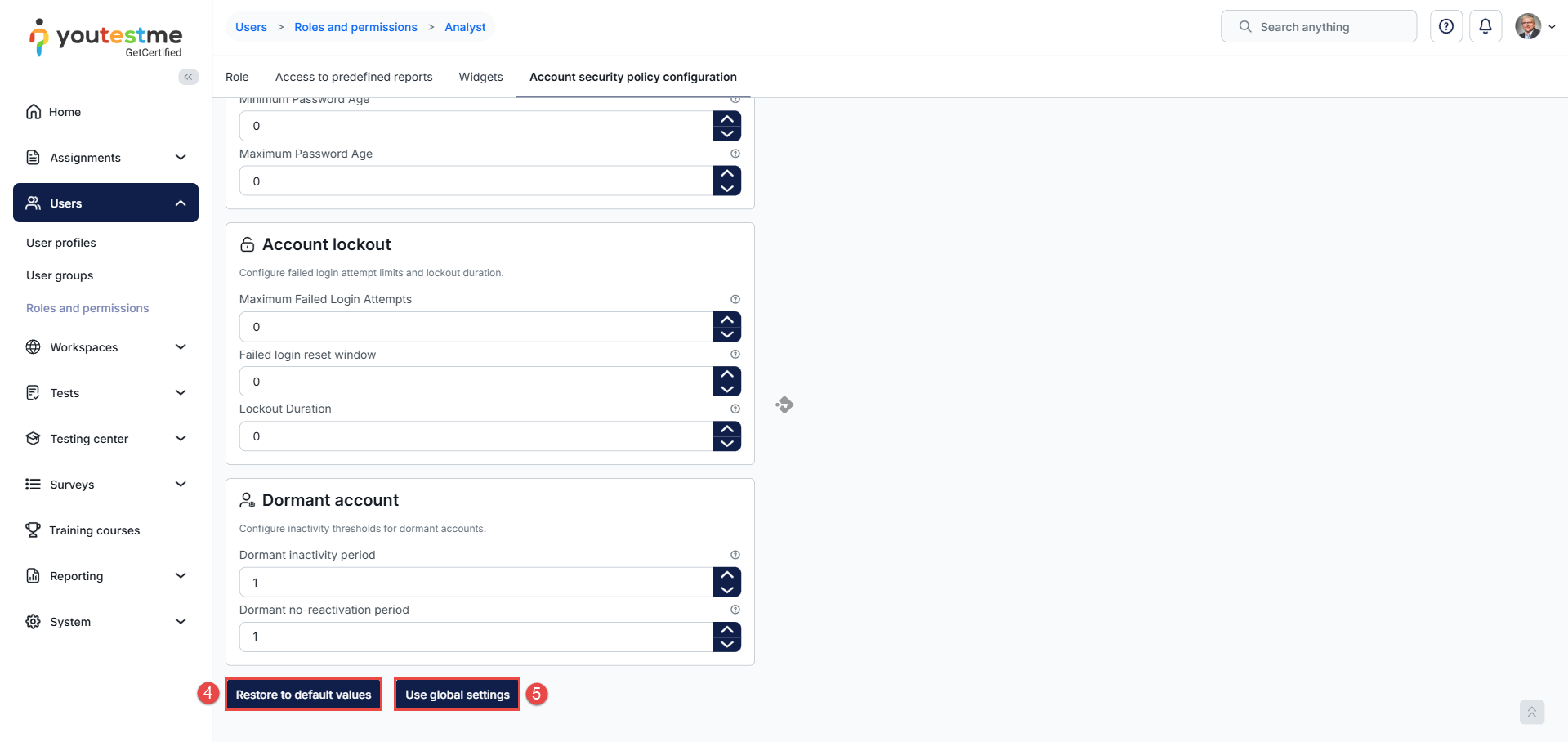Switch to the Widgets tab
The image size is (1568, 742).
point(480,77)
